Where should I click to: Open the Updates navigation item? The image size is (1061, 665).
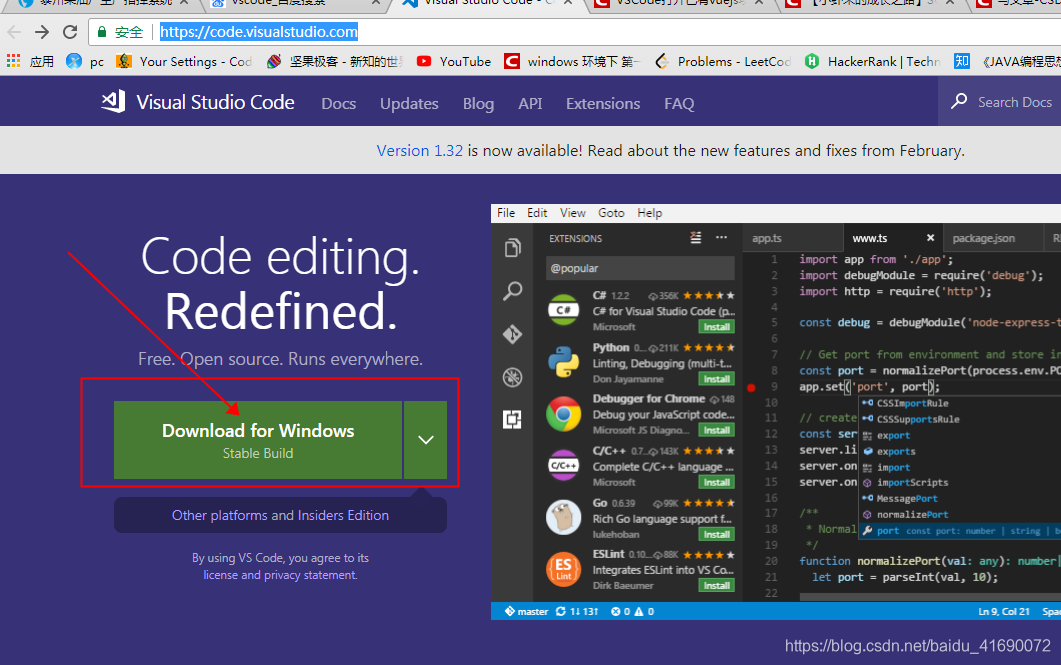(x=409, y=104)
